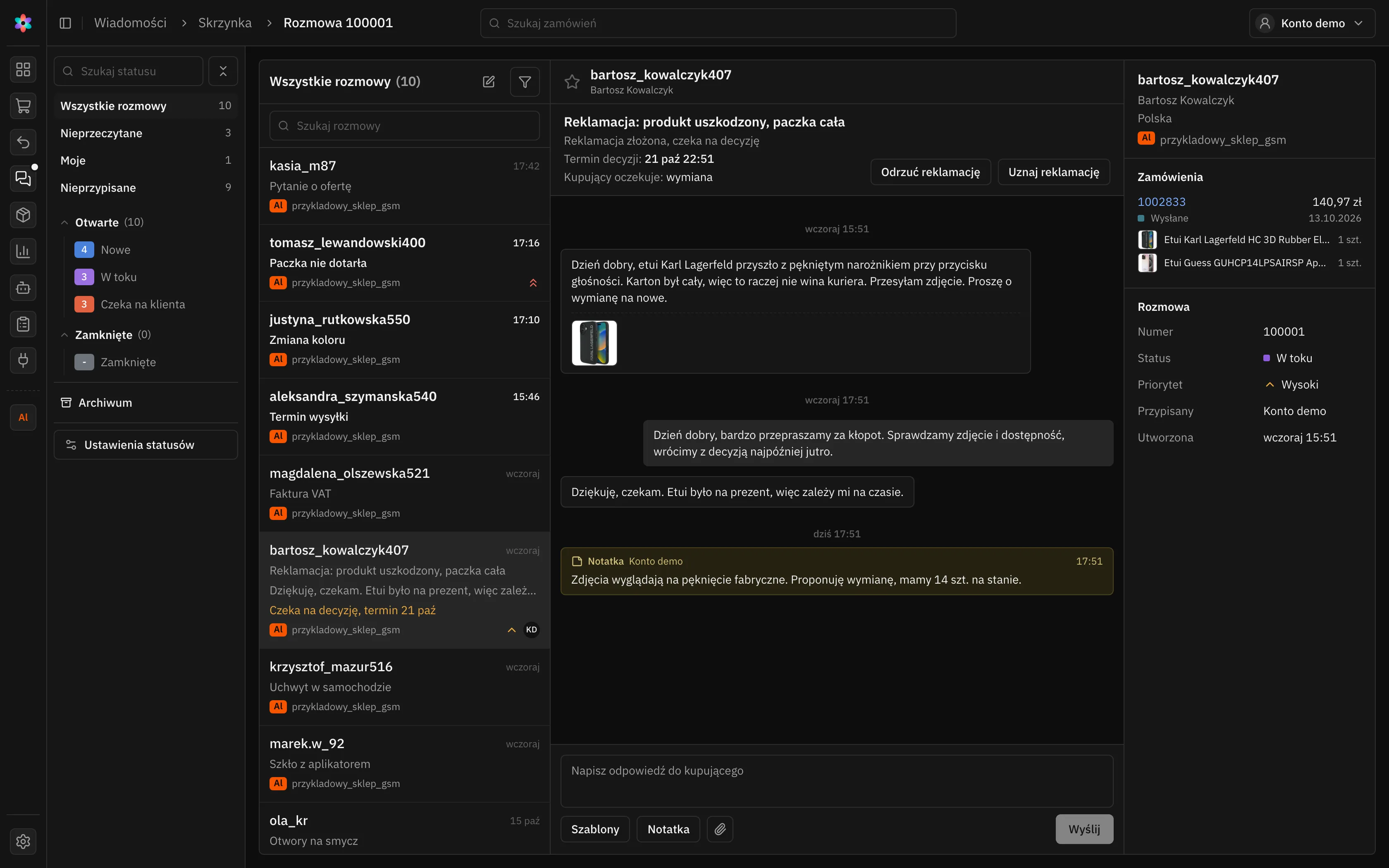Open the dashboard grid icon in sidebar
Viewport: 1389px width, 868px height.
[23, 69]
